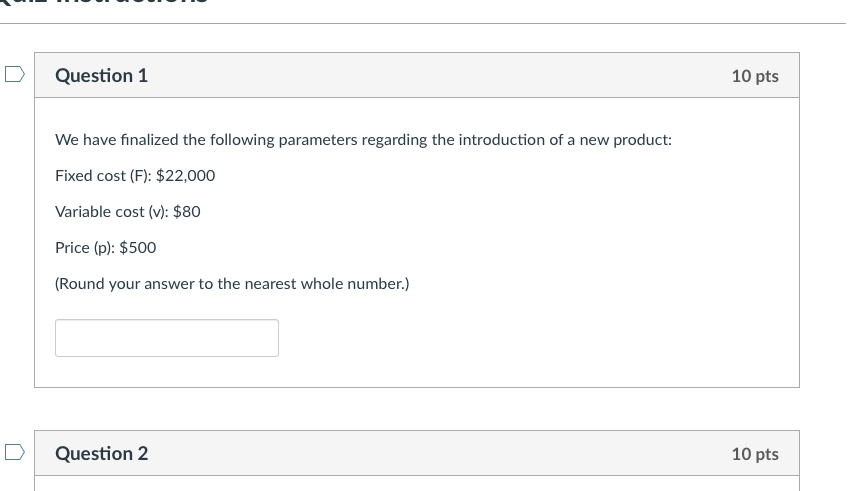Click the sentence starting 'We have finalized'
857x491 pixels.
(x=363, y=140)
